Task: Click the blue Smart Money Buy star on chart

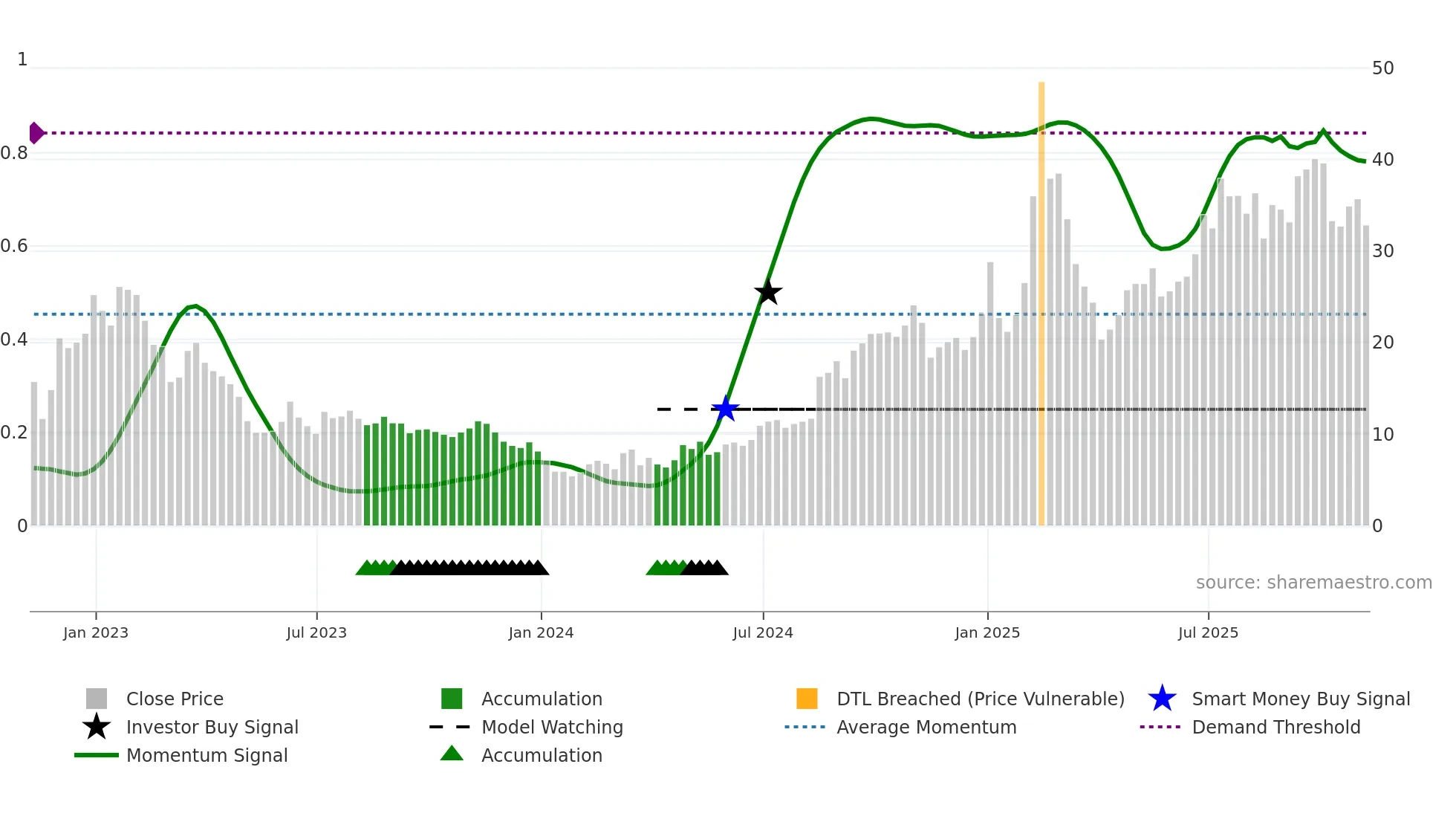Action: click(725, 409)
